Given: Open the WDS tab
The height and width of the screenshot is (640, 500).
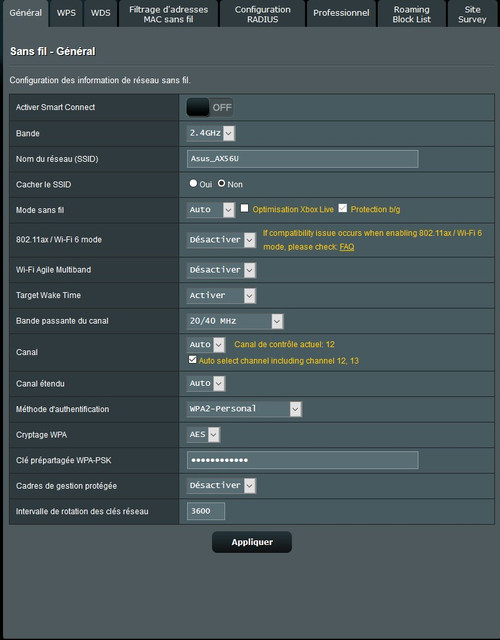Looking at the screenshot, I should pos(100,13).
